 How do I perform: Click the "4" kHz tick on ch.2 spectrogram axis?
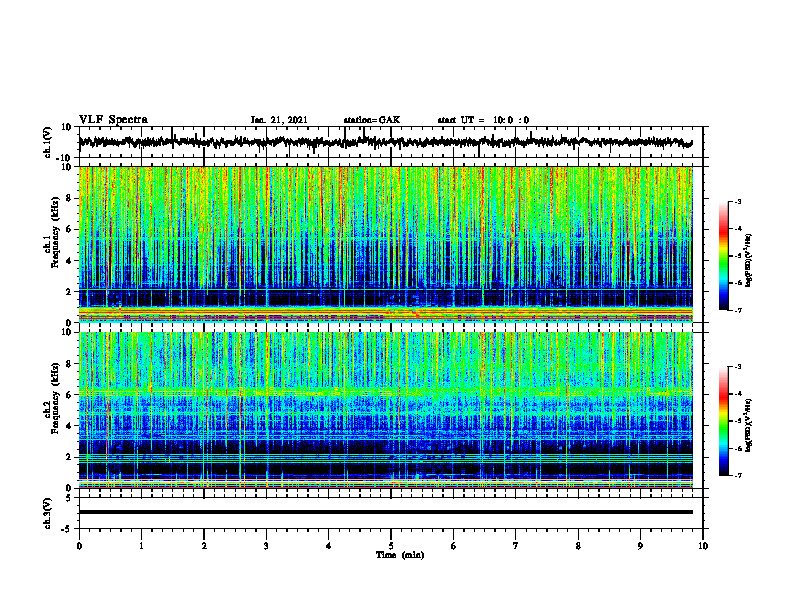(x=70, y=426)
